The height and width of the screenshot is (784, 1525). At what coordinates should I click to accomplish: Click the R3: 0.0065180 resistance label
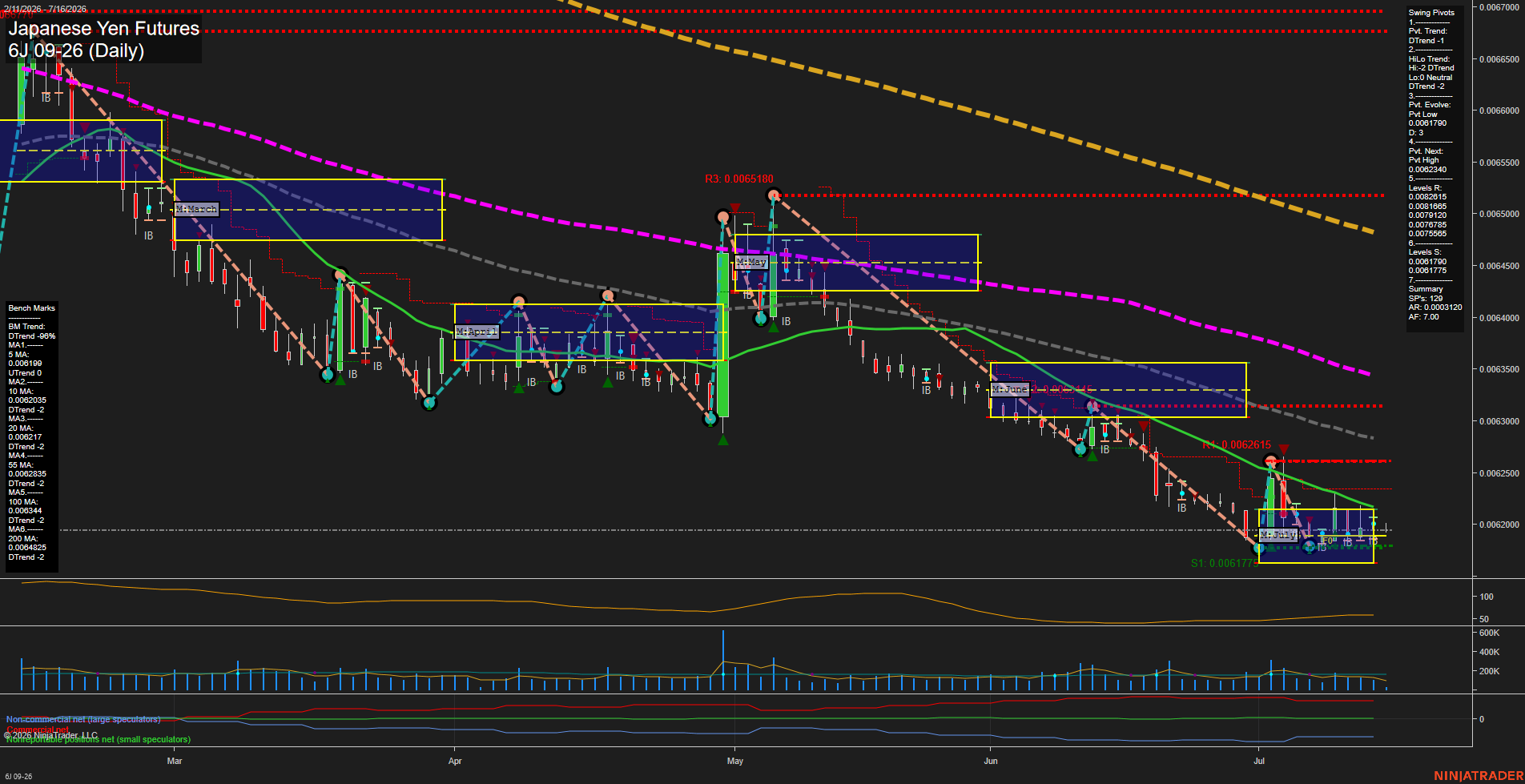pyautogui.click(x=739, y=179)
